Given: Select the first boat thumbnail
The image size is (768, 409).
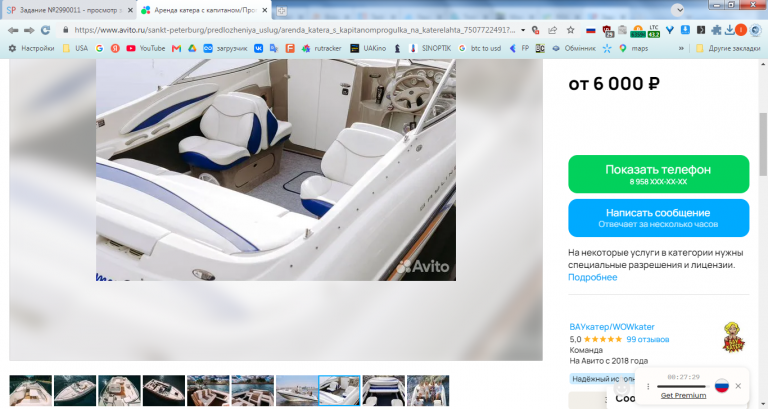Looking at the screenshot, I should tap(30, 390).
